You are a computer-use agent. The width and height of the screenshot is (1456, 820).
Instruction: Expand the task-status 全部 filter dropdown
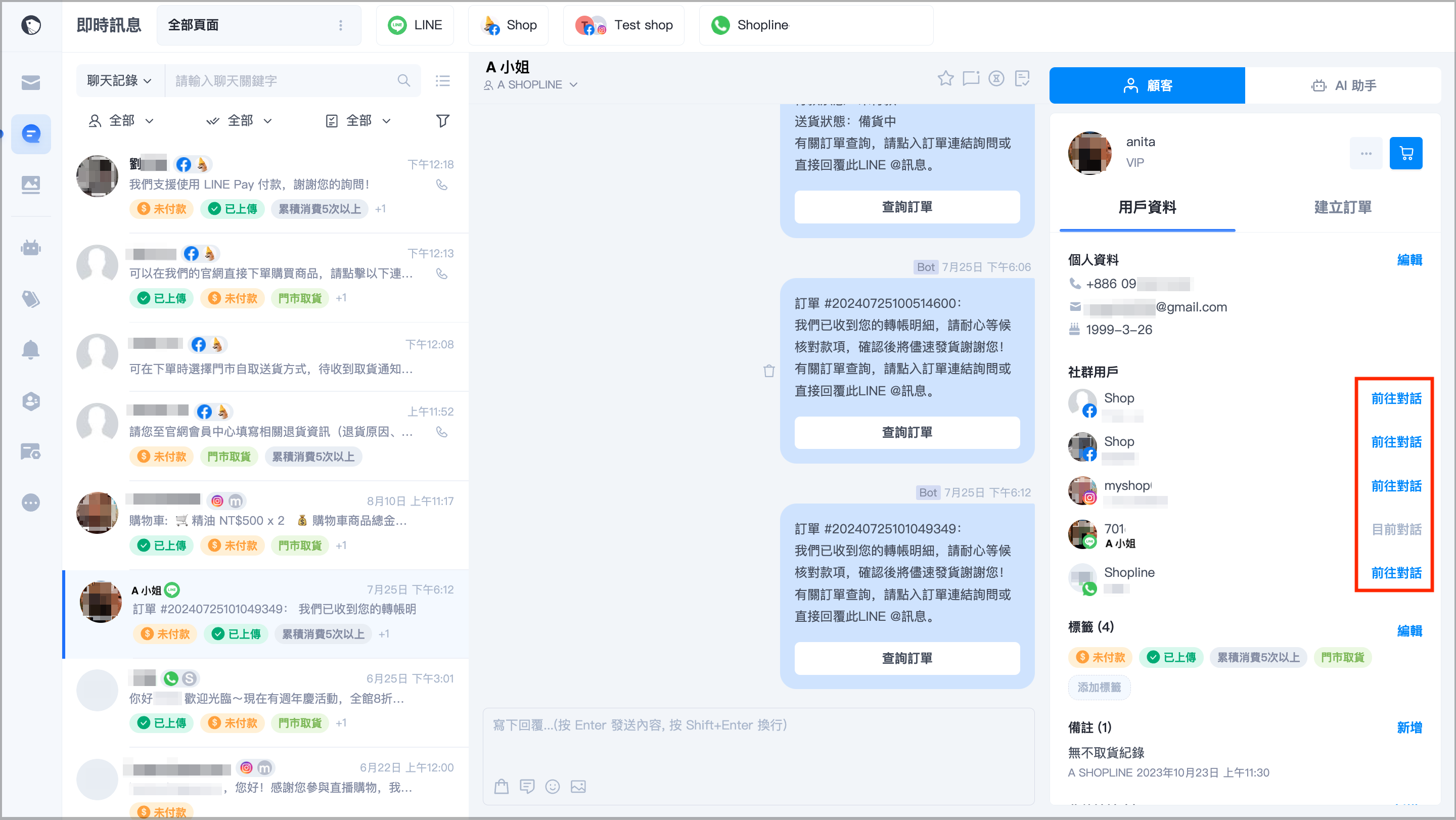358,120
